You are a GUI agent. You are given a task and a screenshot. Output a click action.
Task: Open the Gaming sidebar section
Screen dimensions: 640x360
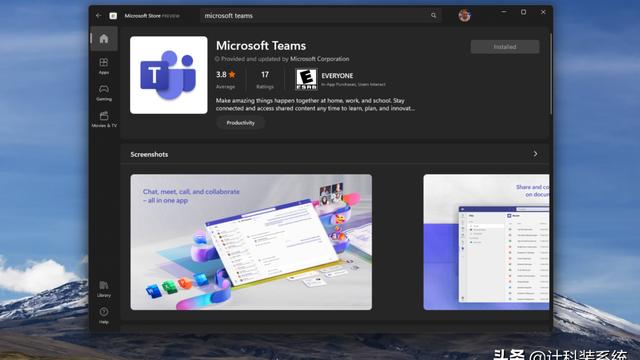tap(104, 93)
